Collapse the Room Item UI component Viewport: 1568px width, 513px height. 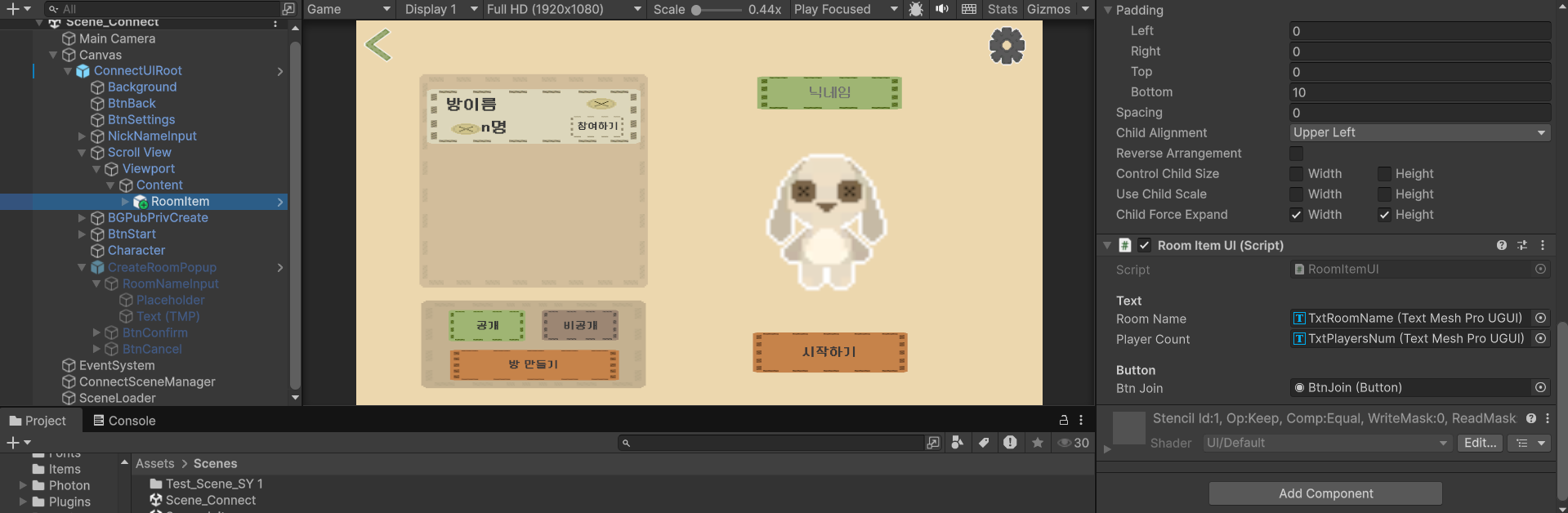click(x=1107, y=245)
